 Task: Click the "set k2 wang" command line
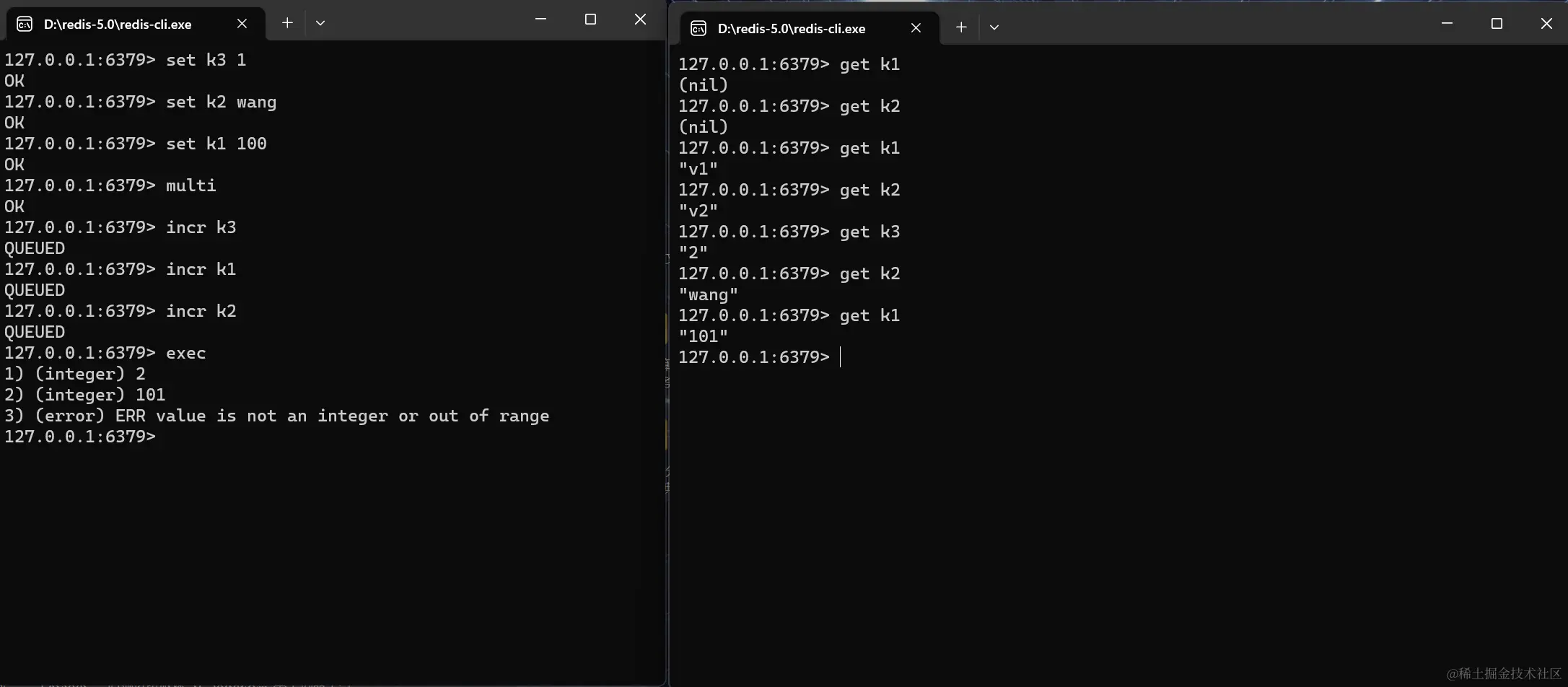[141, 102]
